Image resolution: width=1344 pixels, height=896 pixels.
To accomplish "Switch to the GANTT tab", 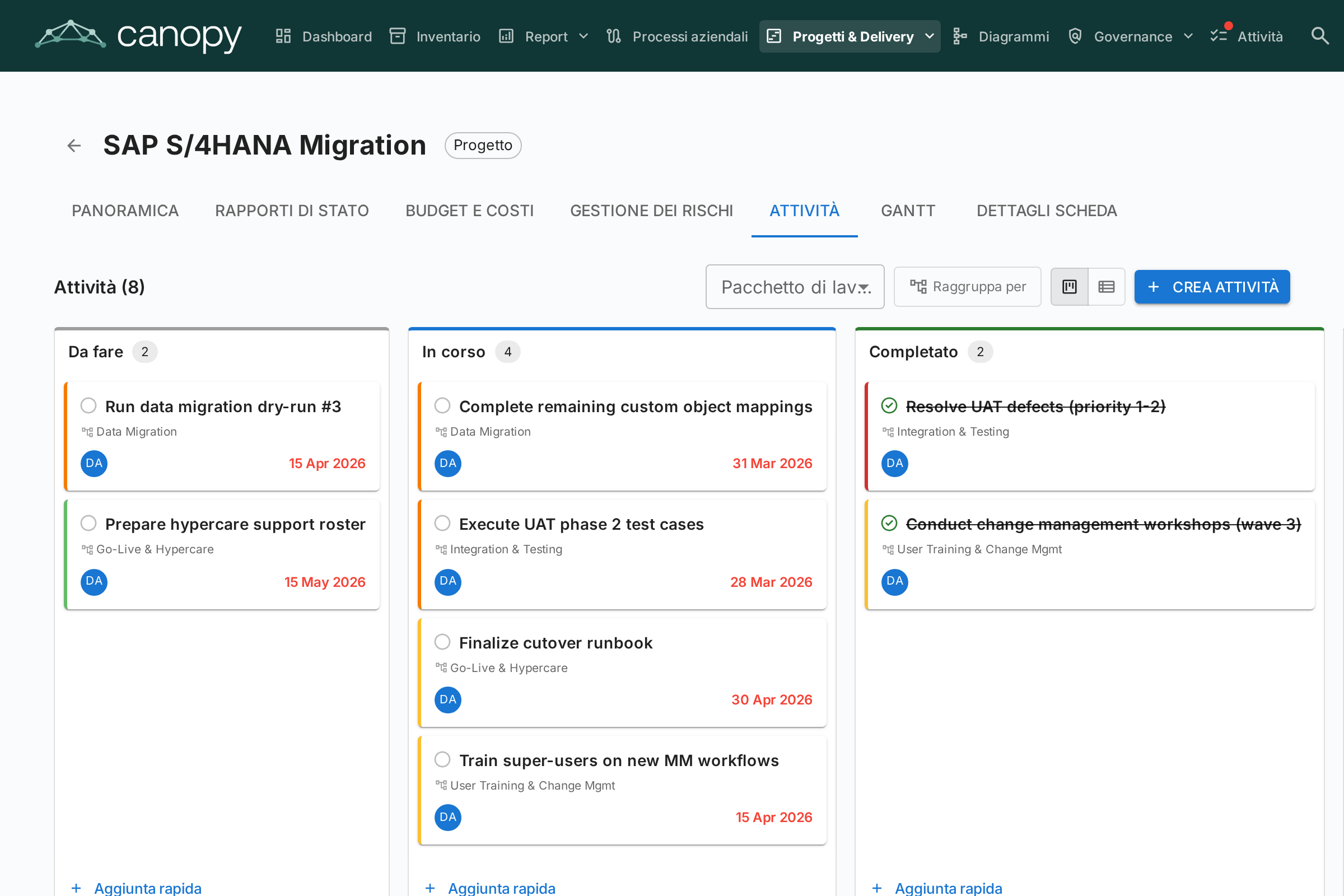I will 908,211.
